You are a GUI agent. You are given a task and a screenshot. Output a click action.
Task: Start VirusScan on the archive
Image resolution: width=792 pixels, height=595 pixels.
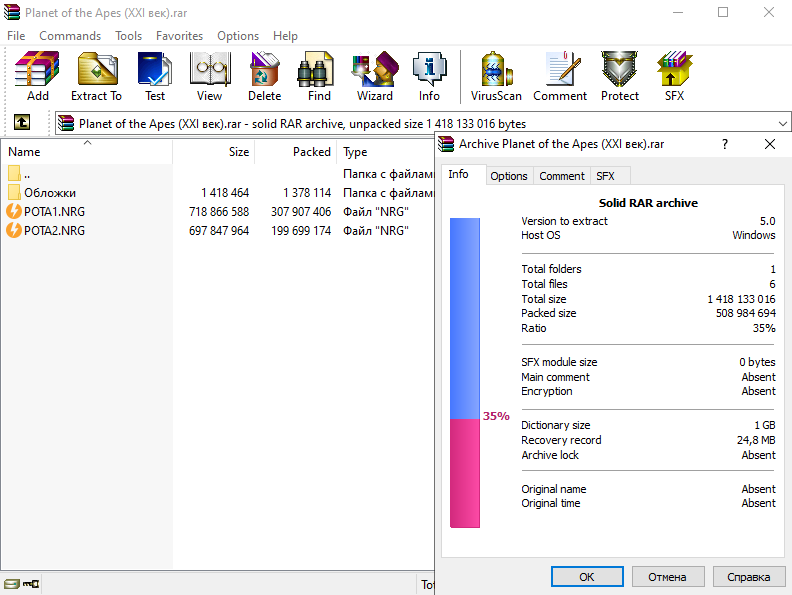tap(497, 76)
